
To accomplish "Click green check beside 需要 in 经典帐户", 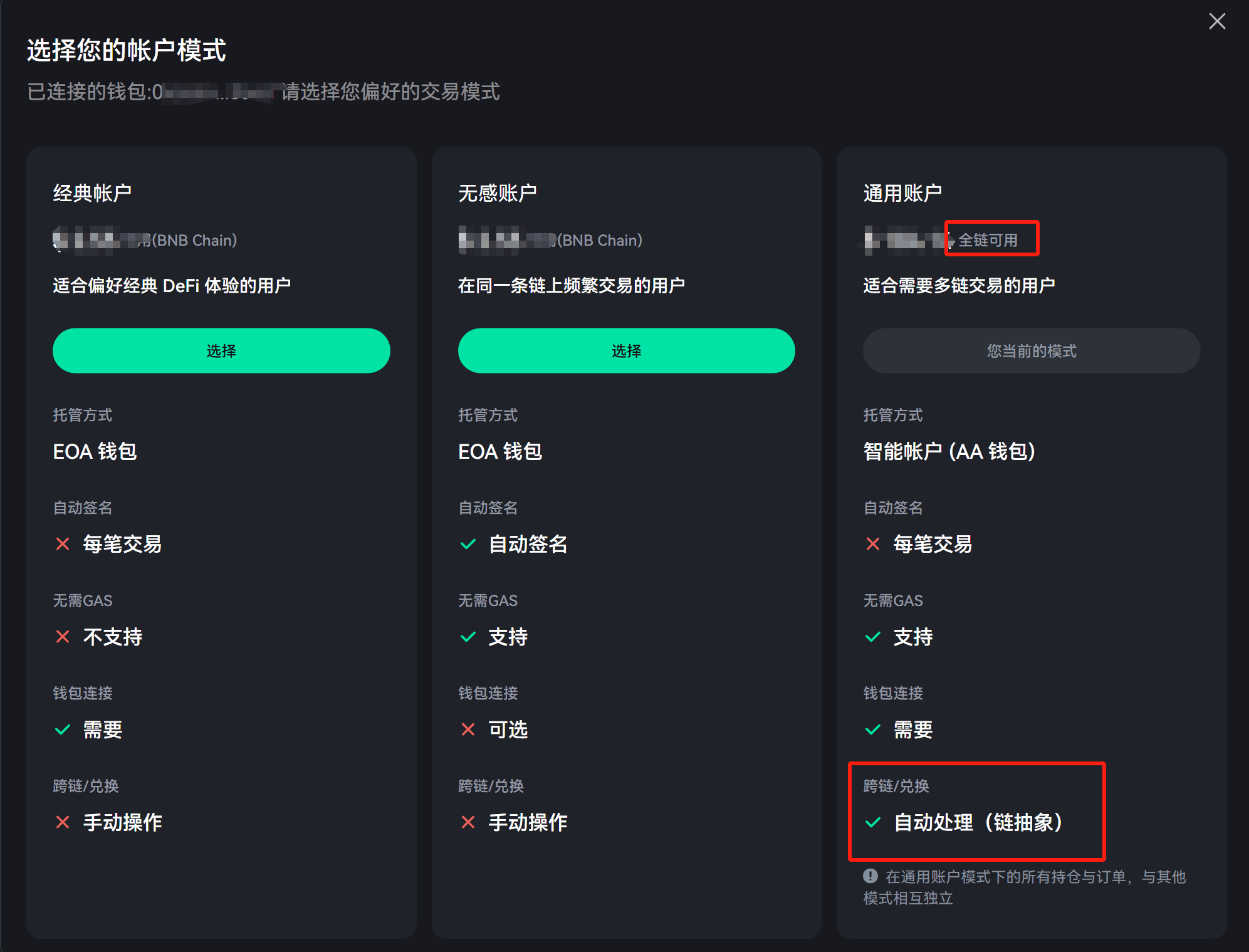I will pyautogui.click(x=63, y=730).
